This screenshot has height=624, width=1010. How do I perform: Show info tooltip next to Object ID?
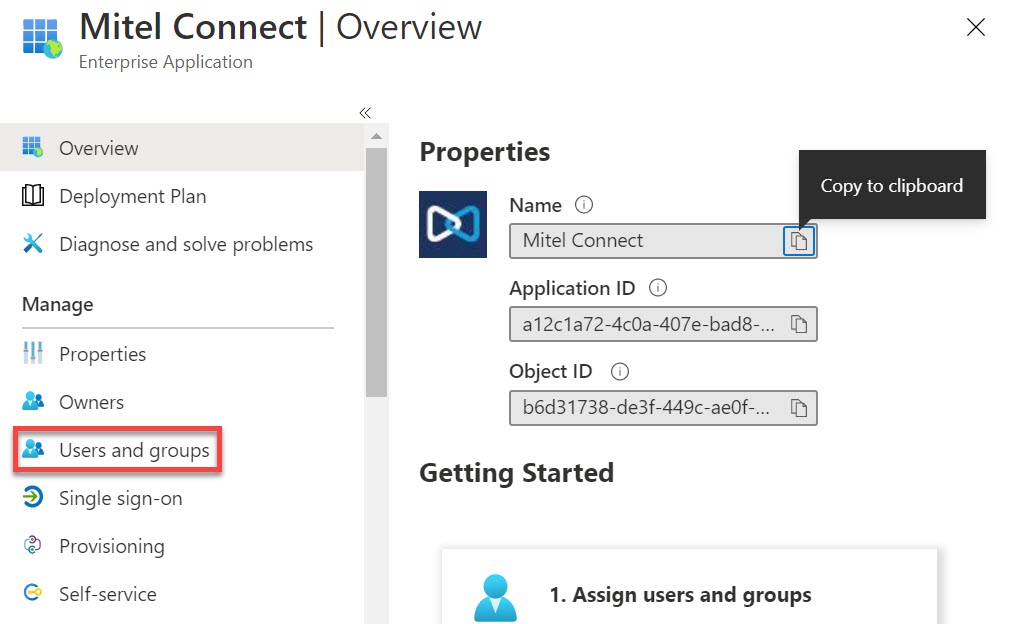point(620,372)
